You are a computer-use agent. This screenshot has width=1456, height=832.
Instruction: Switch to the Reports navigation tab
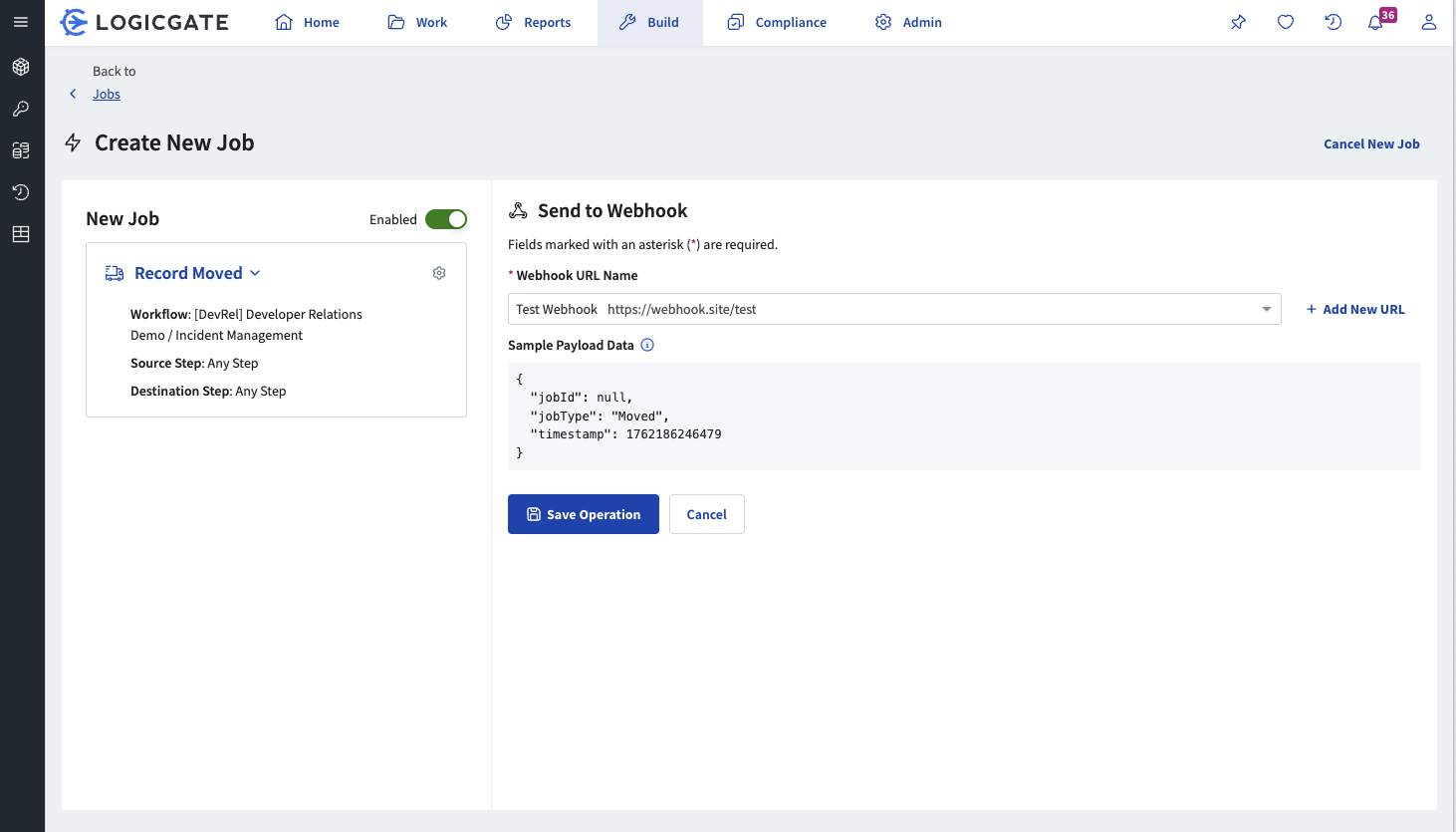pyautogui.click(x=533, y=22)
